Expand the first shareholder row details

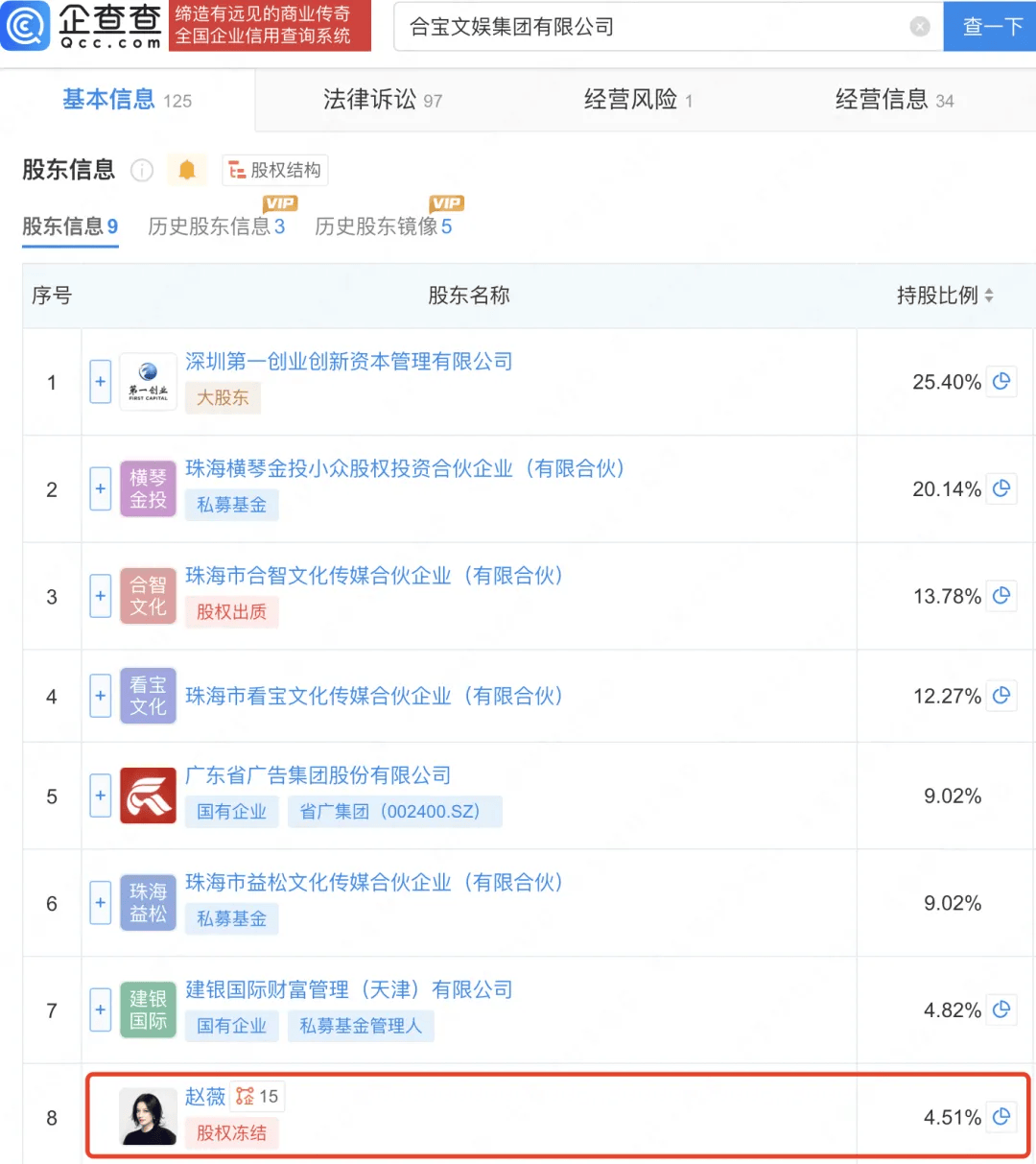[100, 381]
